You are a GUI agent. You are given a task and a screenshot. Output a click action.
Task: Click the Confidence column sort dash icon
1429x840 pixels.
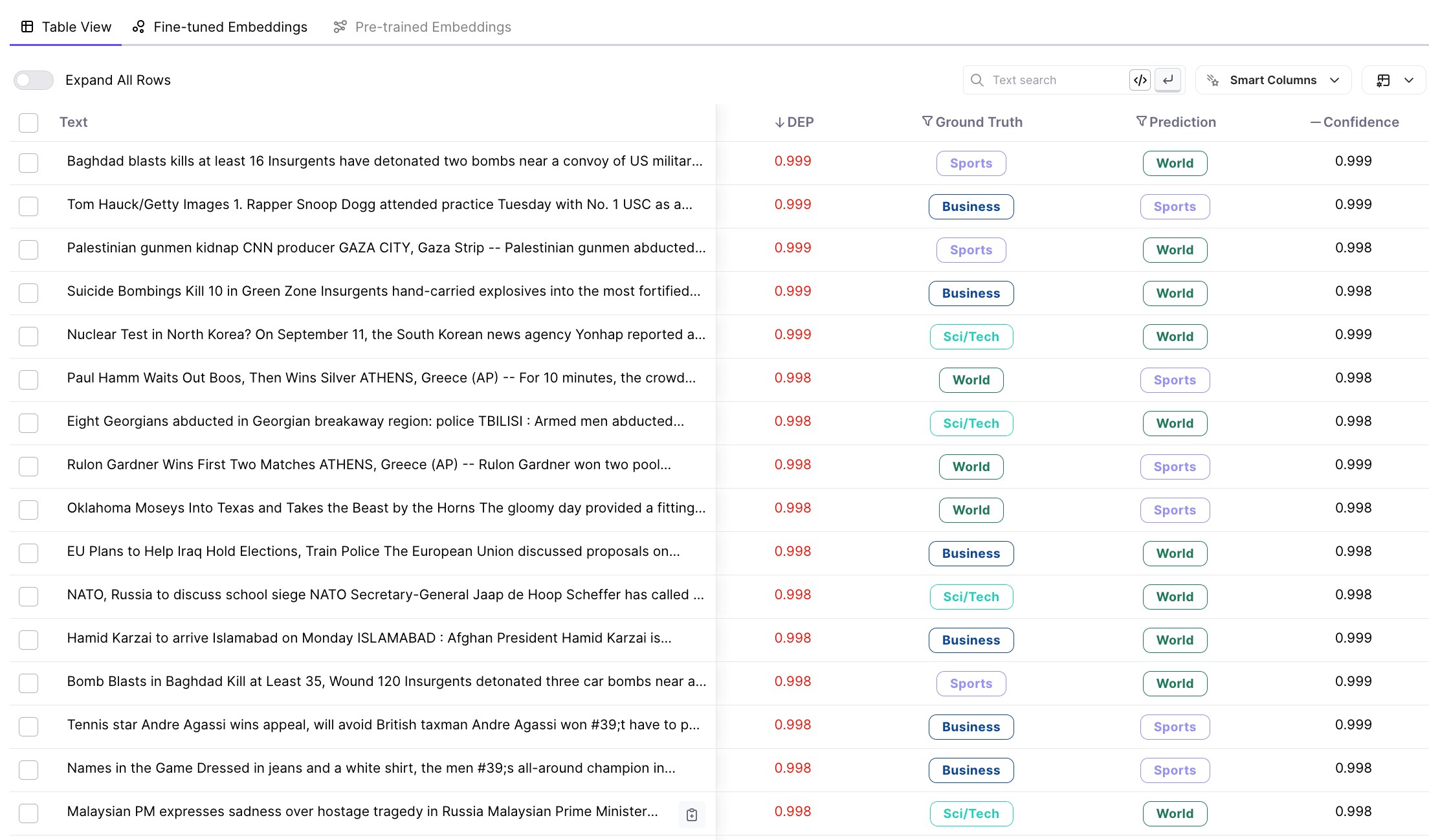click(1315, 122)
